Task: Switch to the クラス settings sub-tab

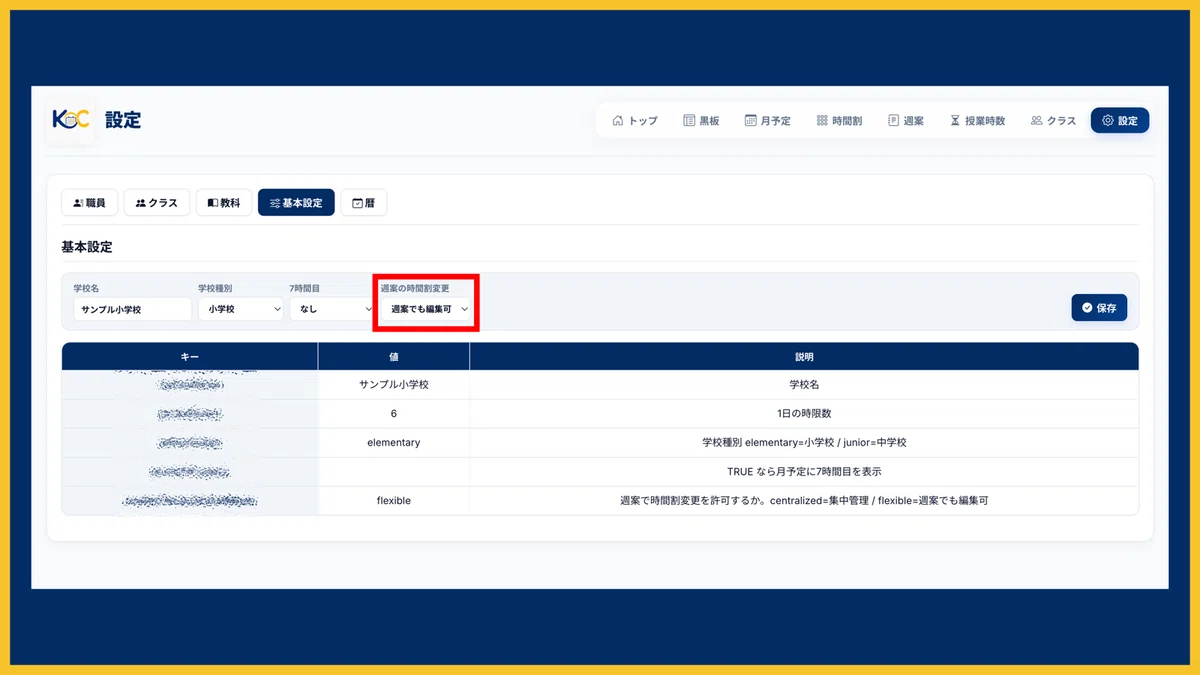Action: 157,202
